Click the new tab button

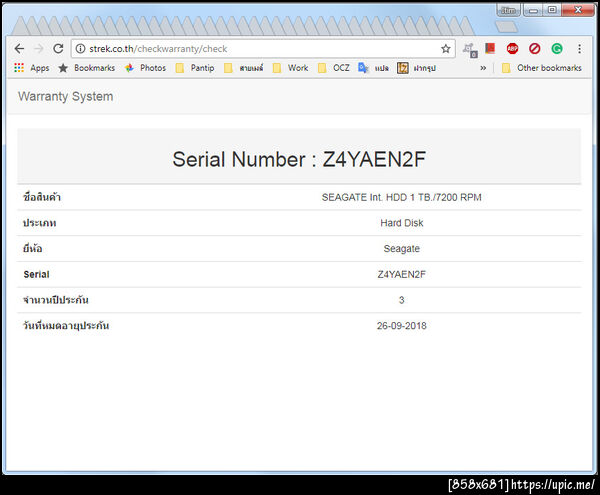point(506,27)
